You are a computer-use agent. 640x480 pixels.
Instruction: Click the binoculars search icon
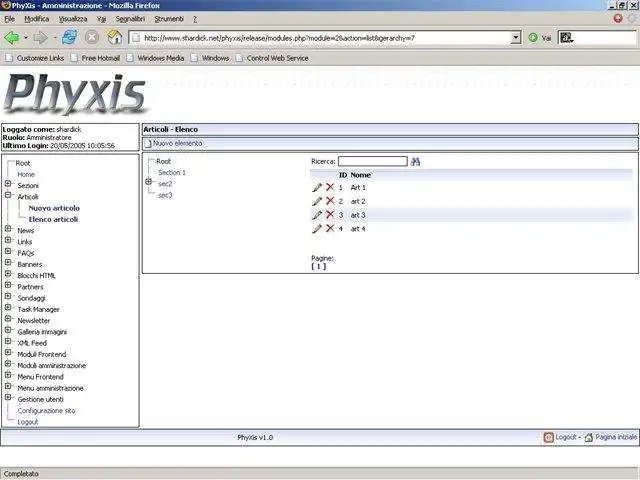coord(416,162)
